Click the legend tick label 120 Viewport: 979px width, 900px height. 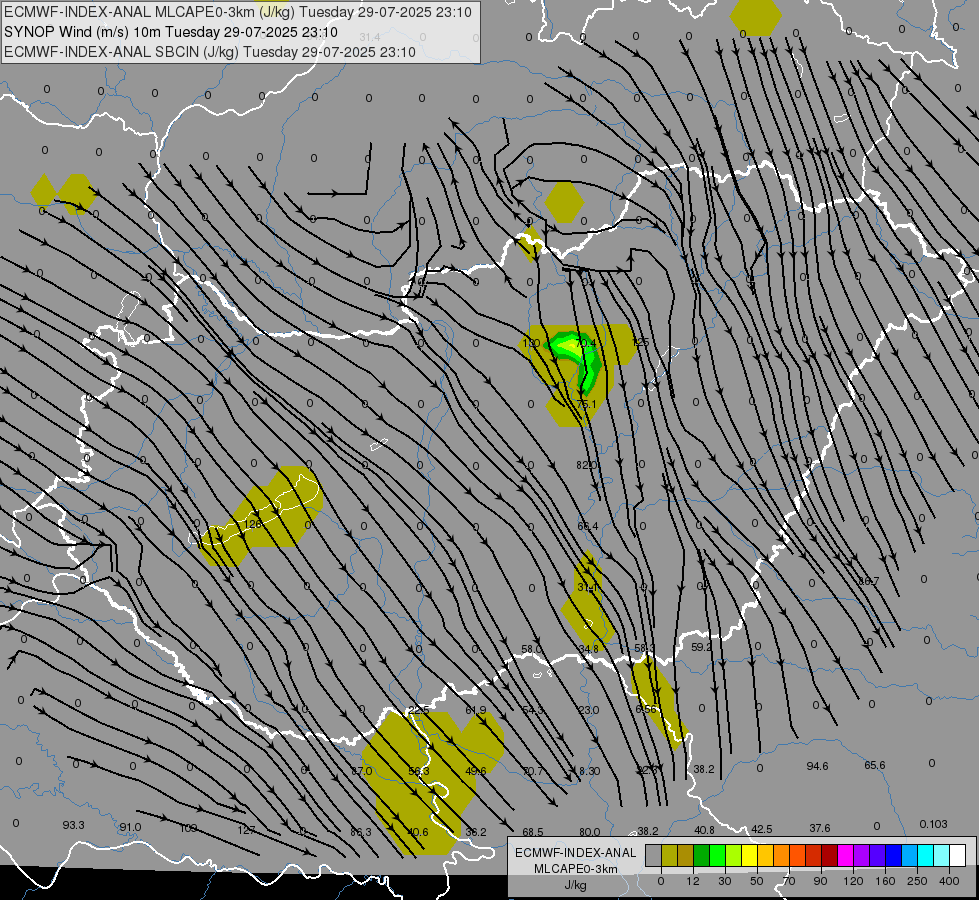(853, 881)
